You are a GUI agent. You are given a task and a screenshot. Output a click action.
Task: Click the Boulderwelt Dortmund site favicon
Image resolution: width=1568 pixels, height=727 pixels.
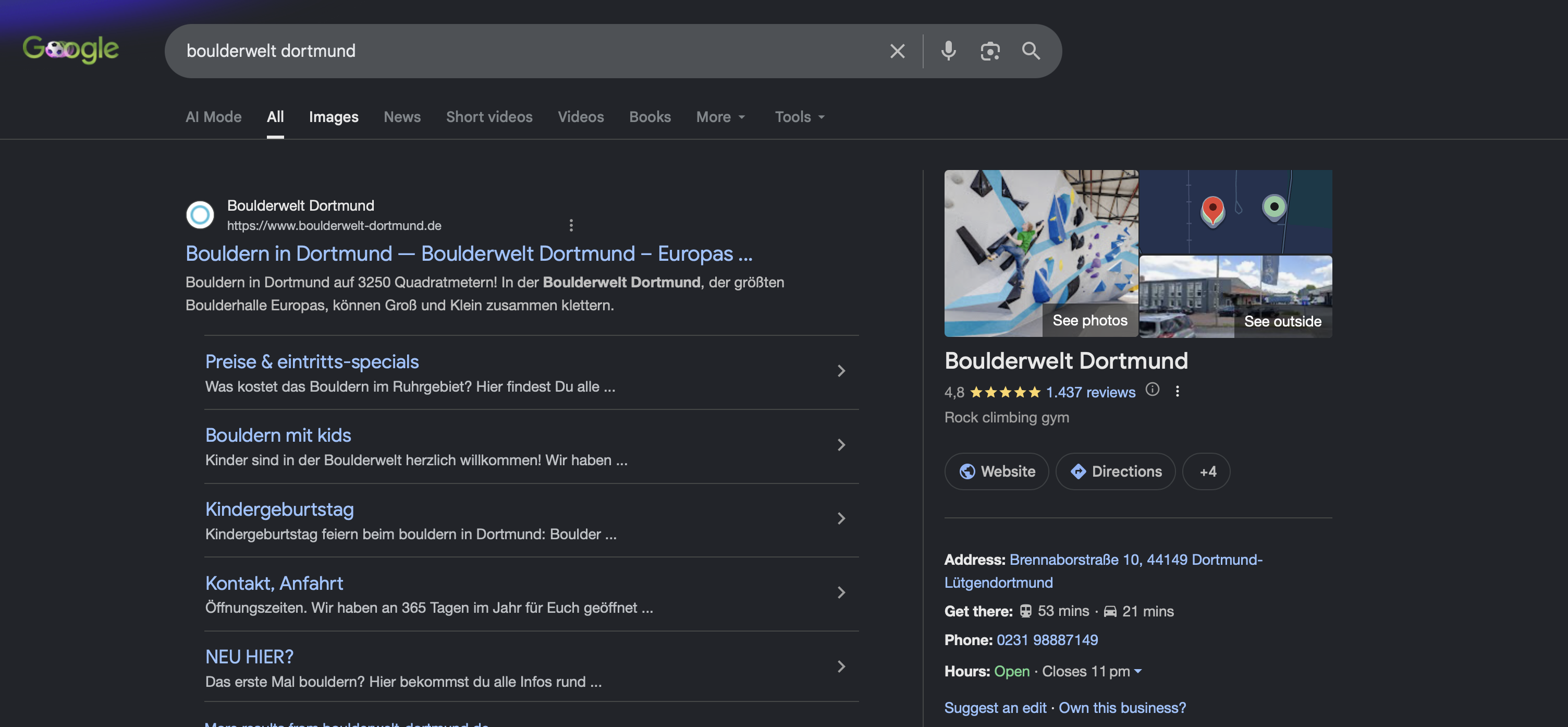coord(200,215)
